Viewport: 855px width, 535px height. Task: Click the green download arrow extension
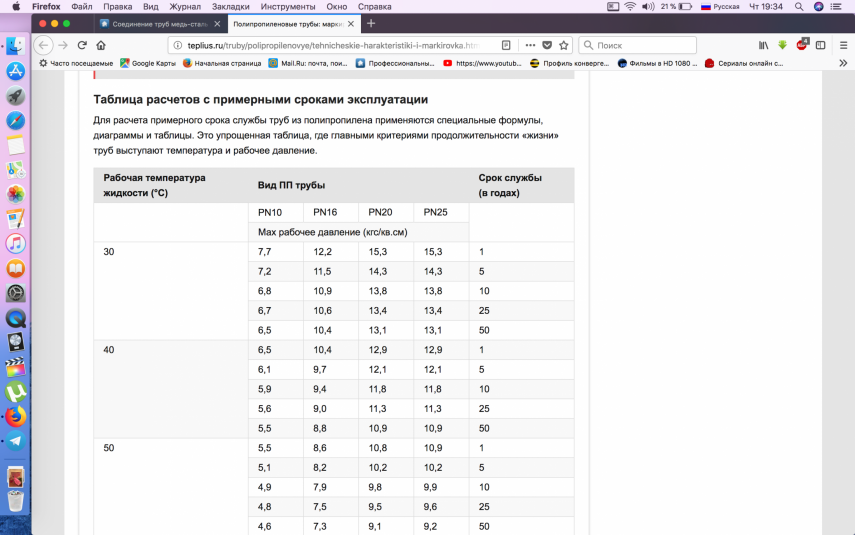click(x=782, y=45)
